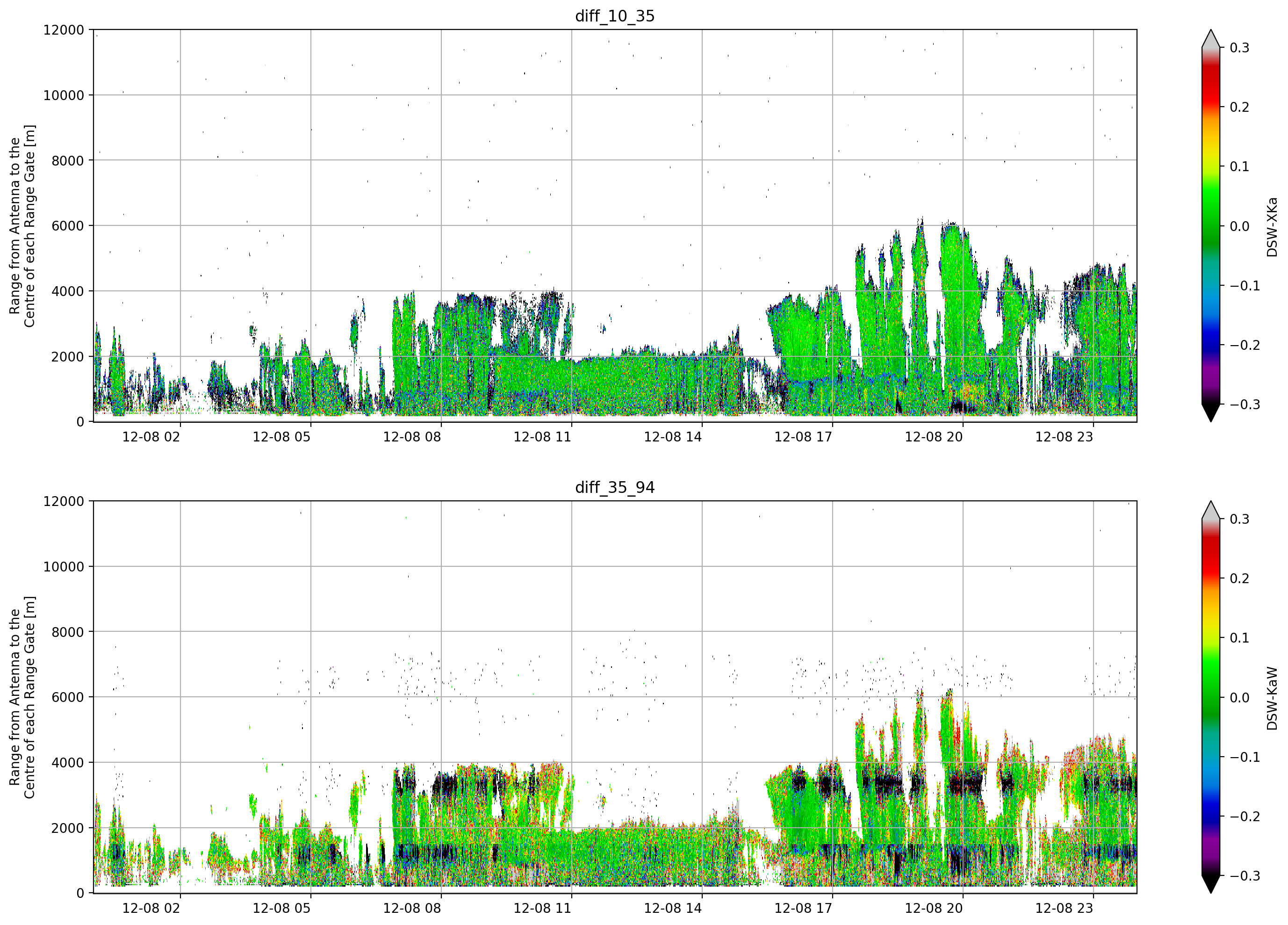The width and height of the screenshot is (1288, 925).
Task: Click the top plot's Range y-axis title
Action: 22,226
